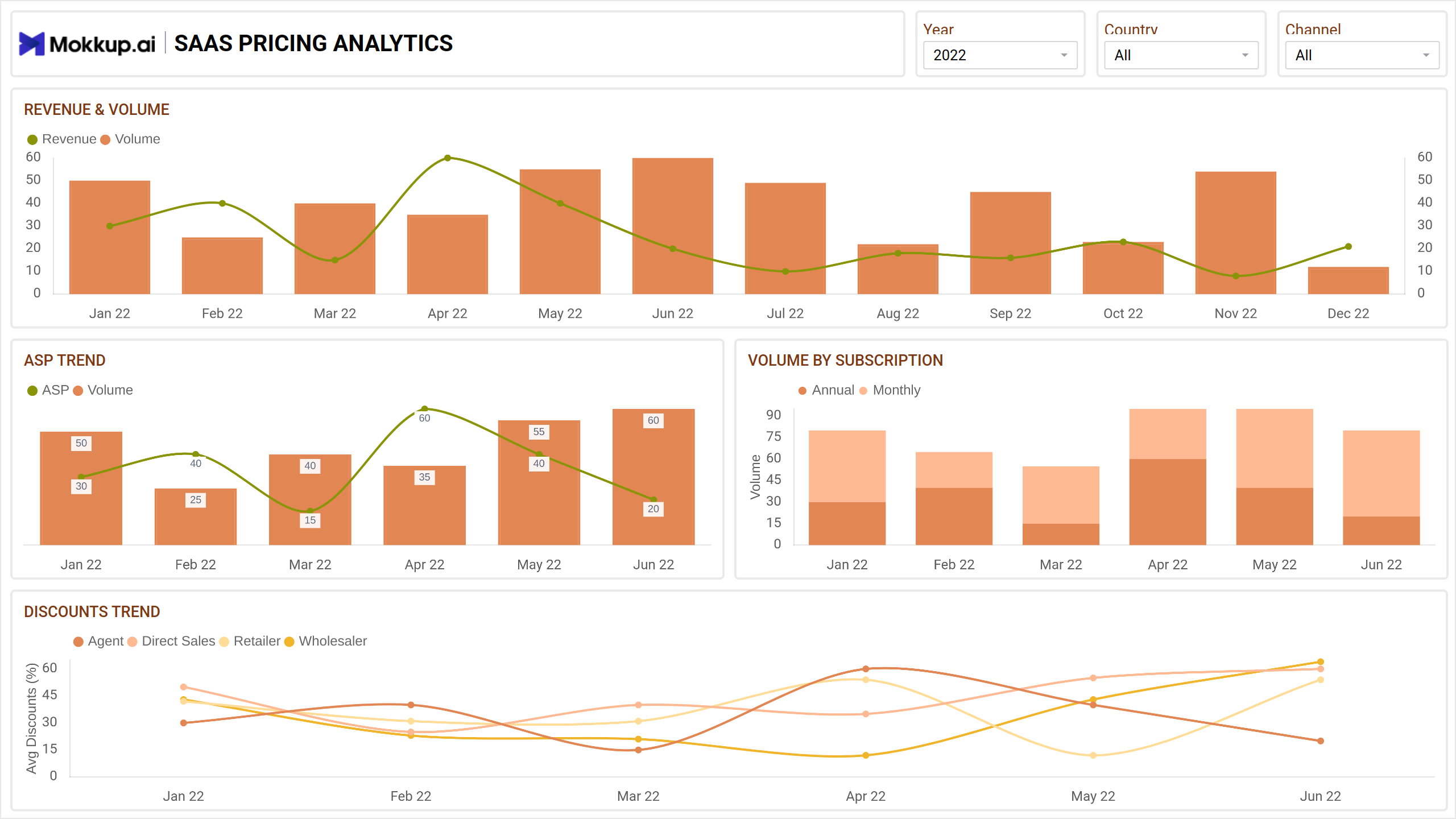Image resolution: width=1456 pixels, height=819 pixels.
Task: Select the Dec 22 volume bar
Action: tap(1349, 280)
